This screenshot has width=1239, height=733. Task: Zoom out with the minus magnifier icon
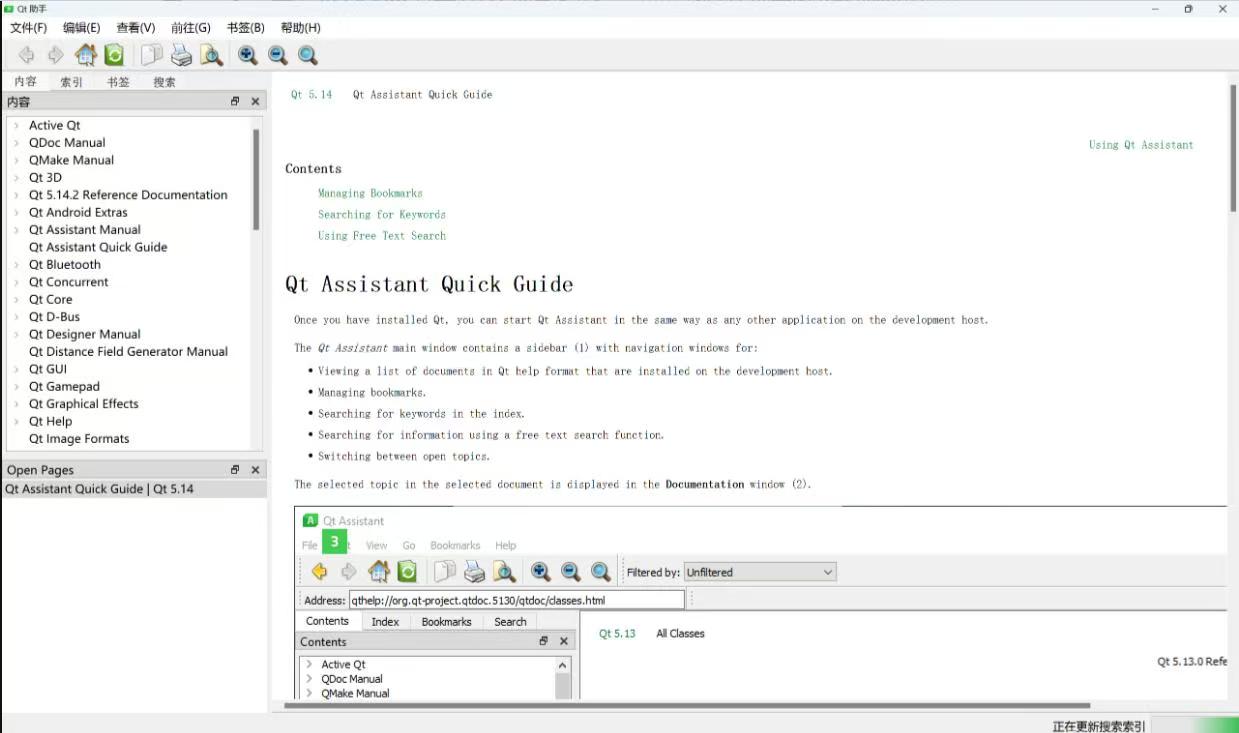coord(278,55)
